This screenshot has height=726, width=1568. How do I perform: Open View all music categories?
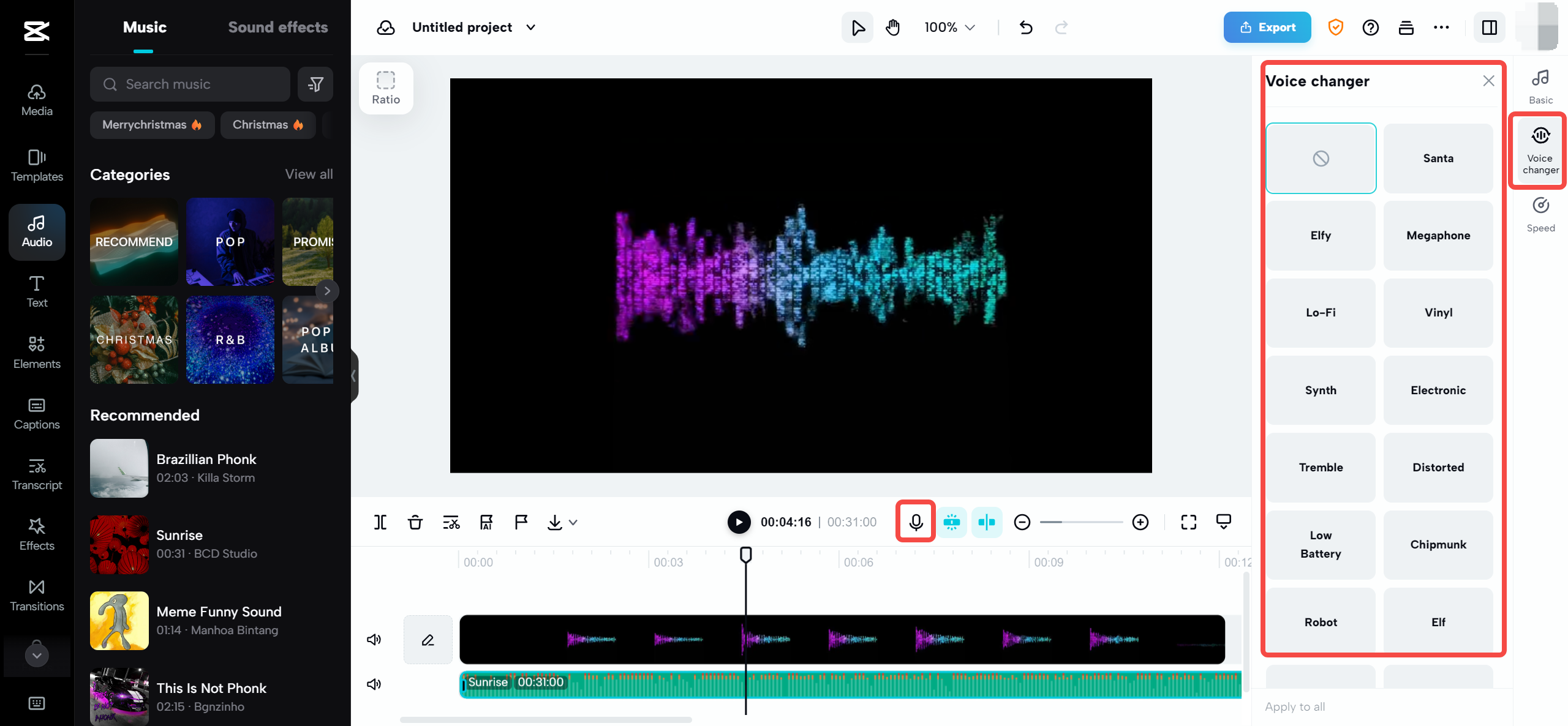coord(308,174)
